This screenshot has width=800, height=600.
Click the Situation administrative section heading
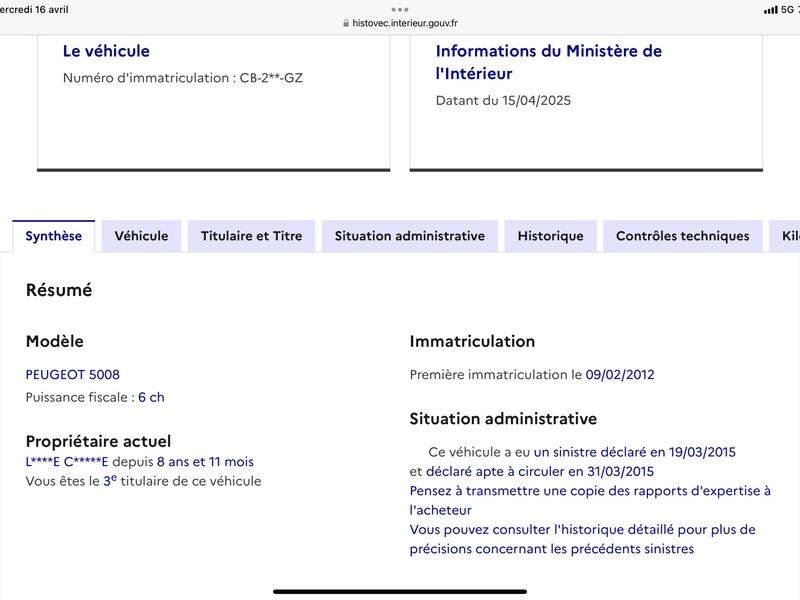click(503, 419)
